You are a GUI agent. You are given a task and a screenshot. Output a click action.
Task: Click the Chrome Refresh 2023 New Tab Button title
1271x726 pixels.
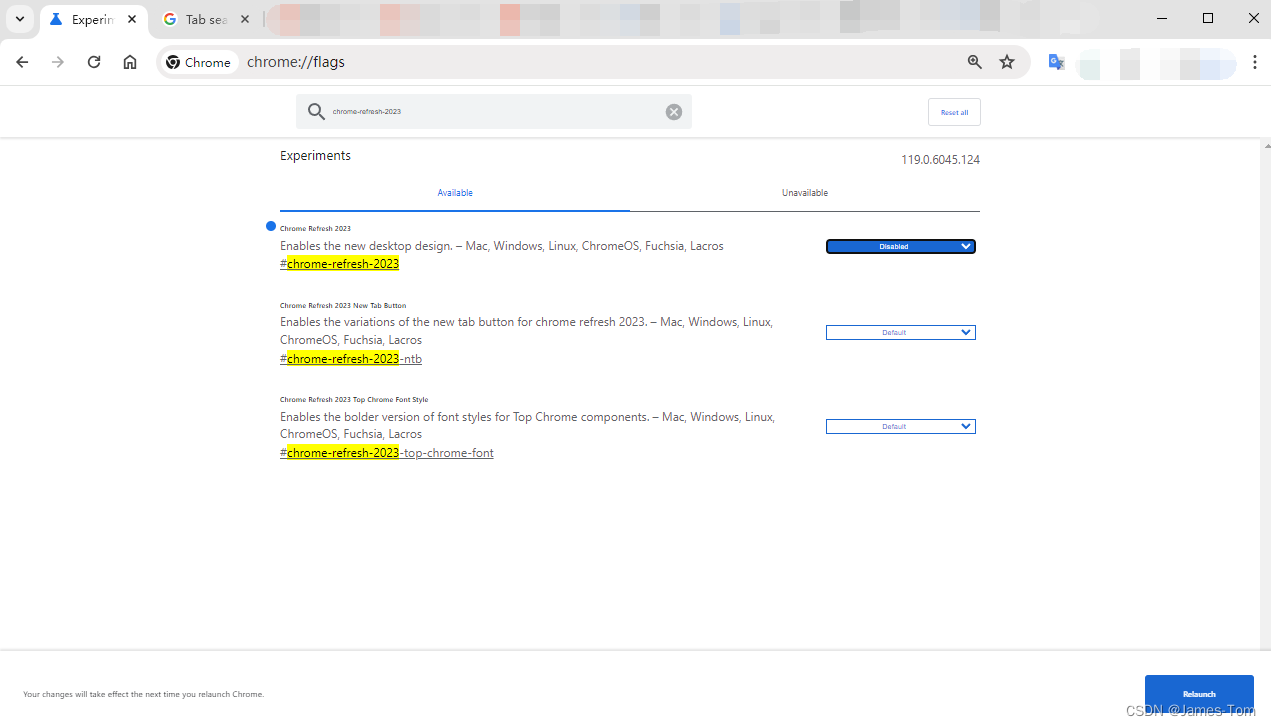pyautogui.click(x=343, y=305)
